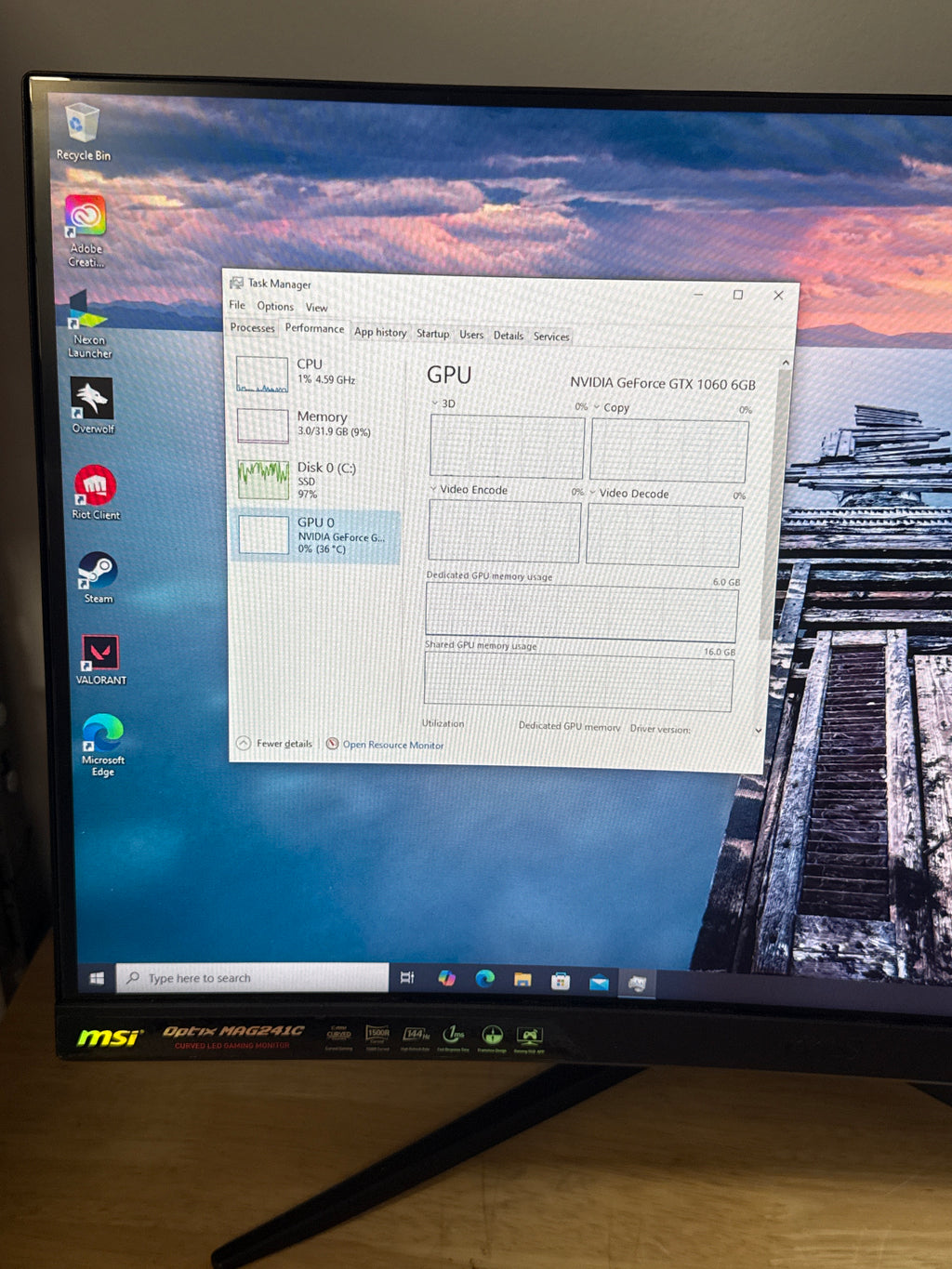Open Microsoft Edge desktop shortcut
This screenshot has width=952, height=1269.
coord(102,745)
